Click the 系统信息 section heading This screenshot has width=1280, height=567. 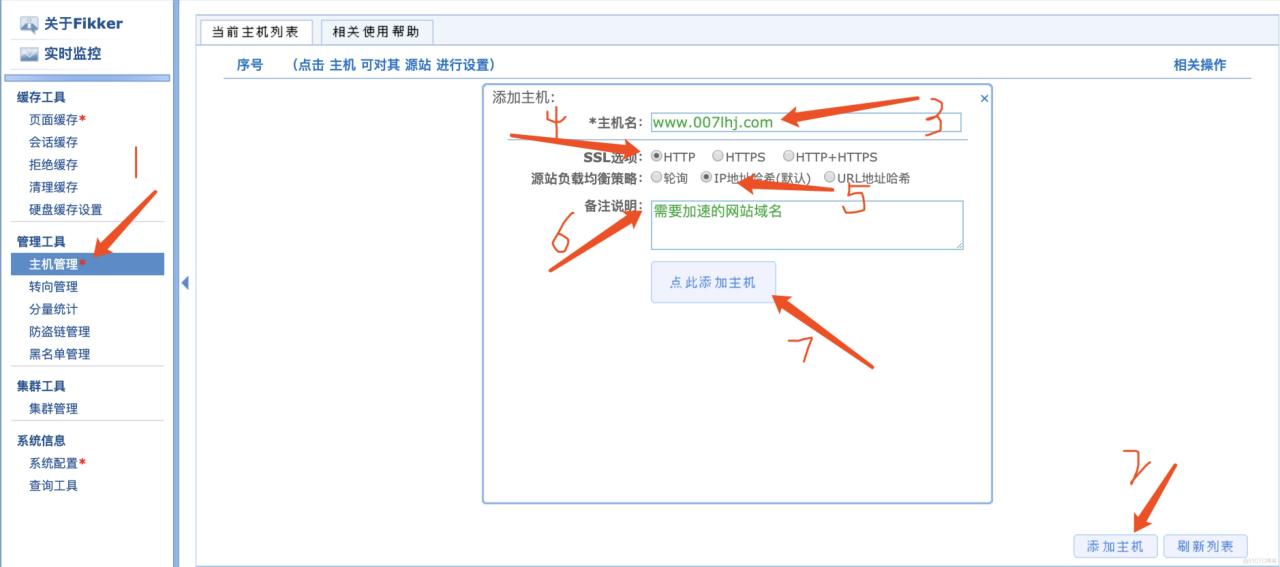(x=41, y=441)
